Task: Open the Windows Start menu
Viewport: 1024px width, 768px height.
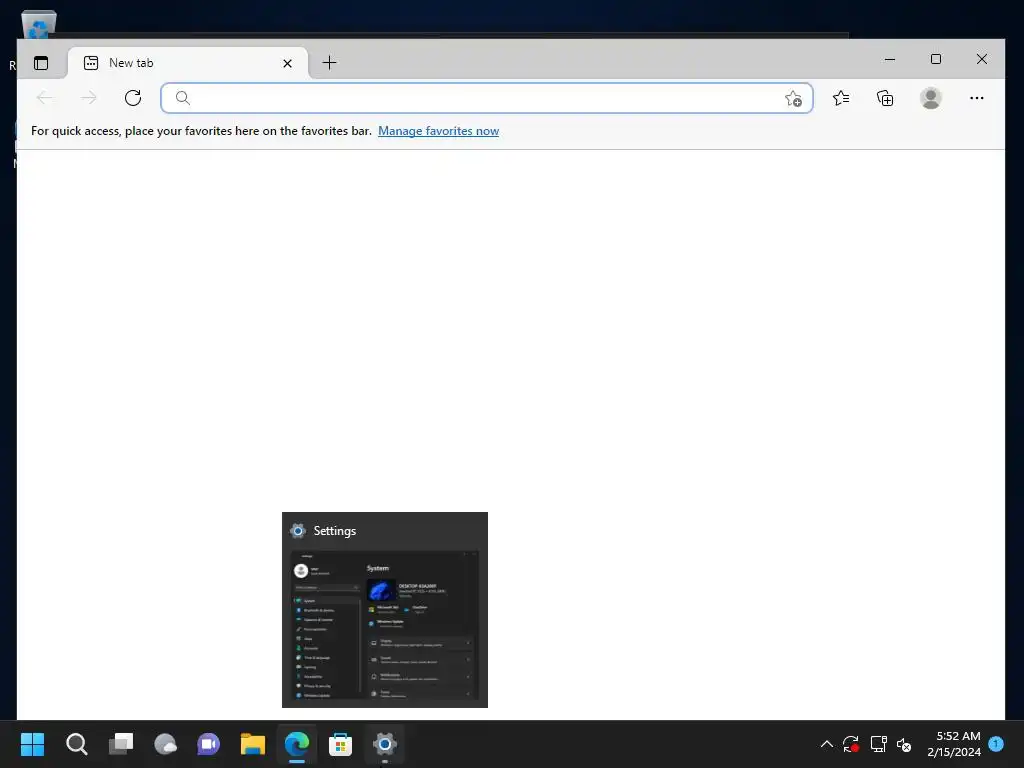Action: pos(32,744)
